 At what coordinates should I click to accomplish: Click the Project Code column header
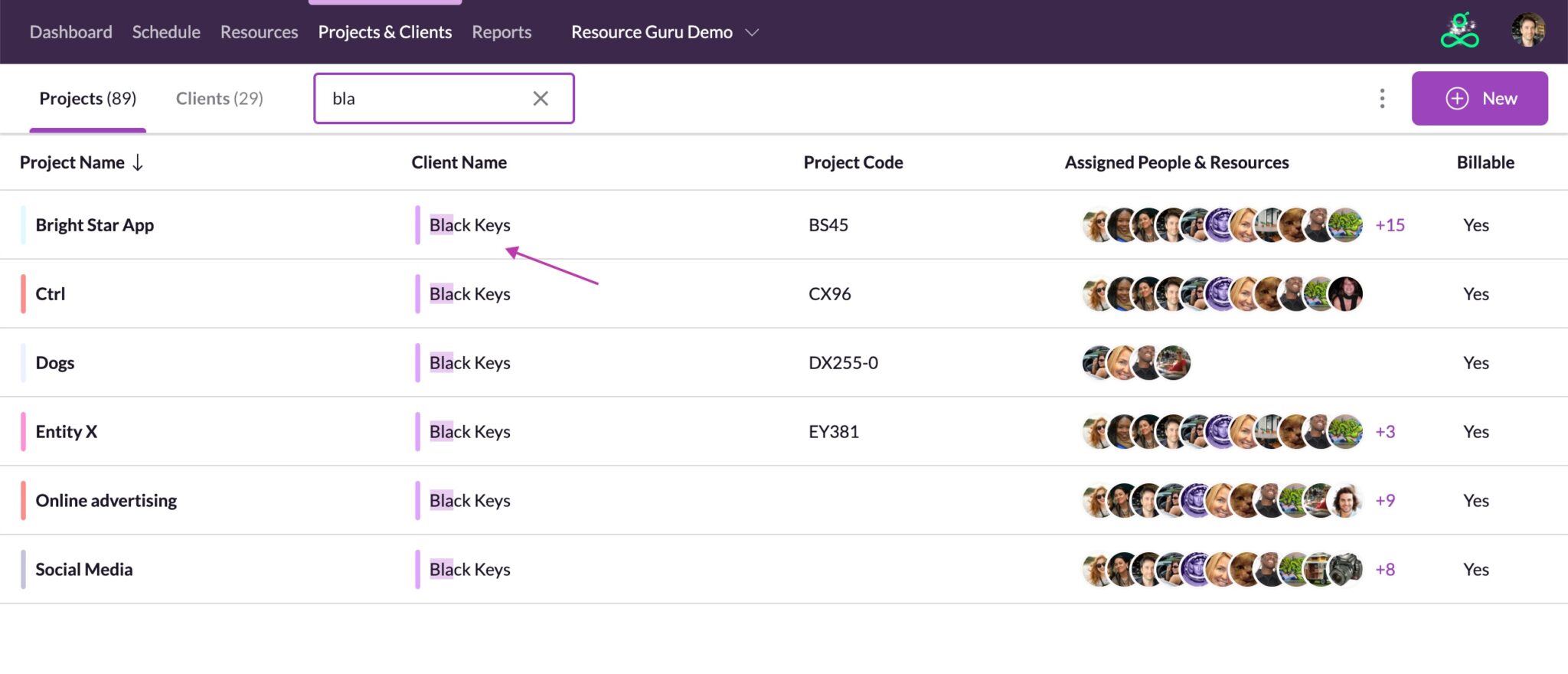[x=853, y=162]
